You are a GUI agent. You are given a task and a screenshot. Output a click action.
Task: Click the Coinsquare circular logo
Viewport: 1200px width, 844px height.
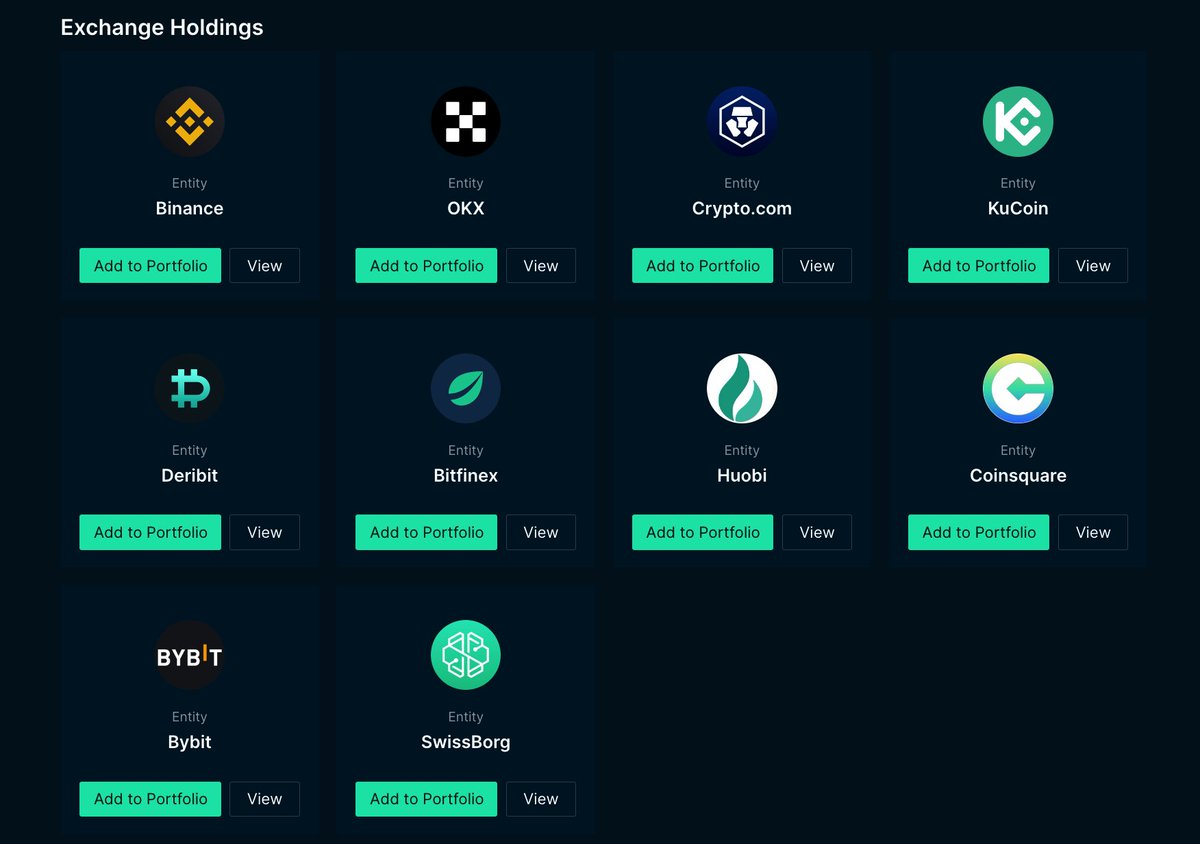(x=1018, y=388)
